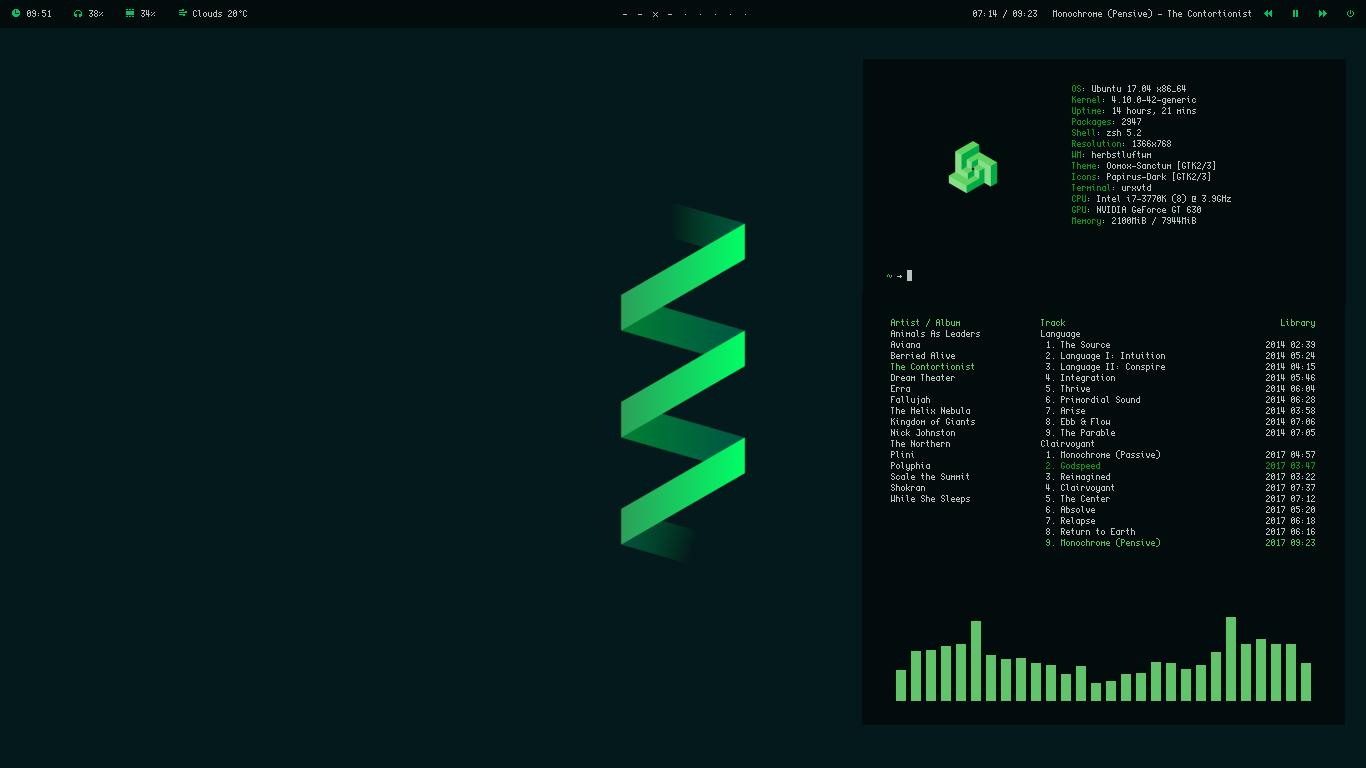Select the Clairvoyant album header

click(x=1067, y=444)
